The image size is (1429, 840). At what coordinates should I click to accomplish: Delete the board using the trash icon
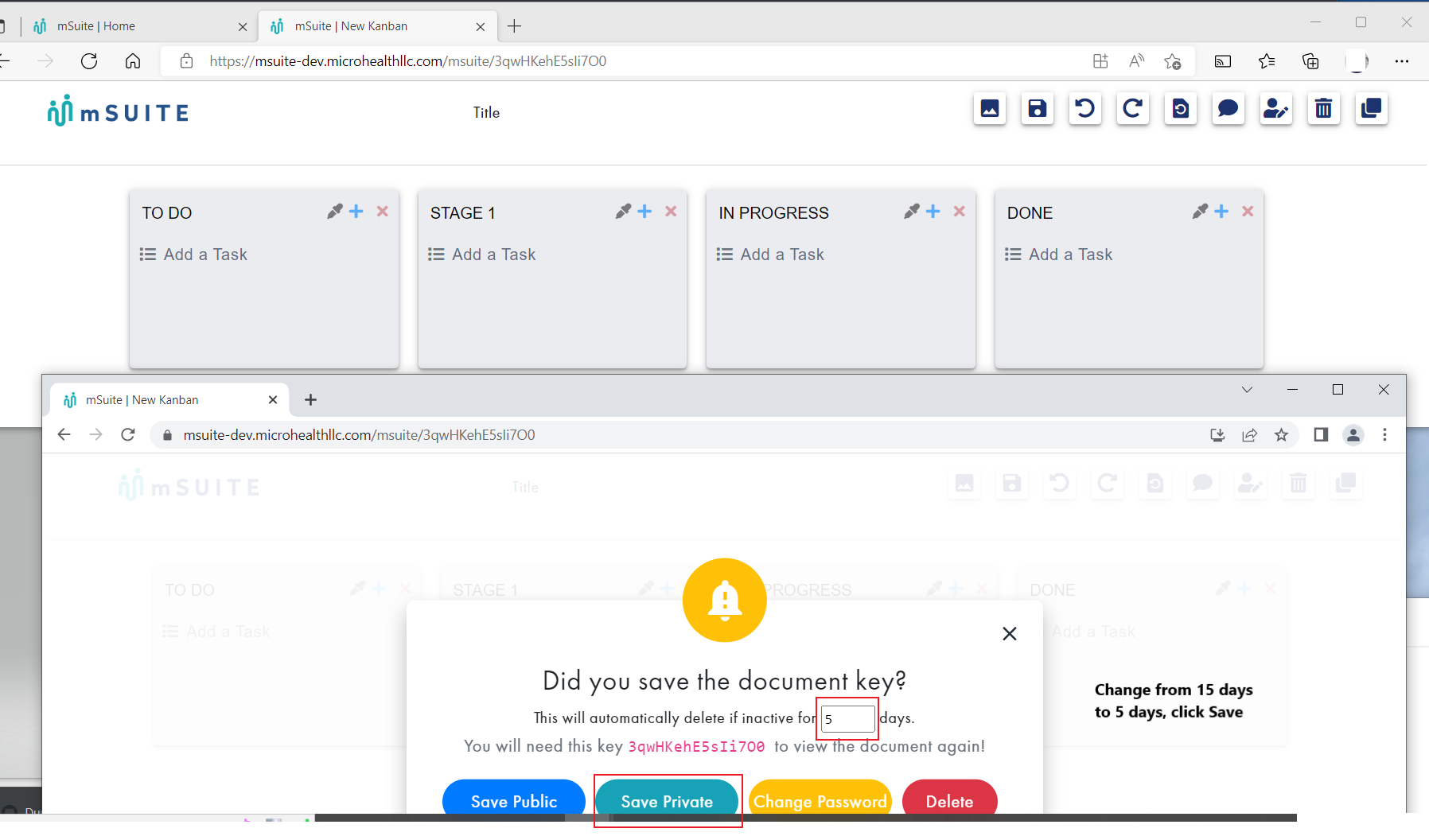(1323, 109)
